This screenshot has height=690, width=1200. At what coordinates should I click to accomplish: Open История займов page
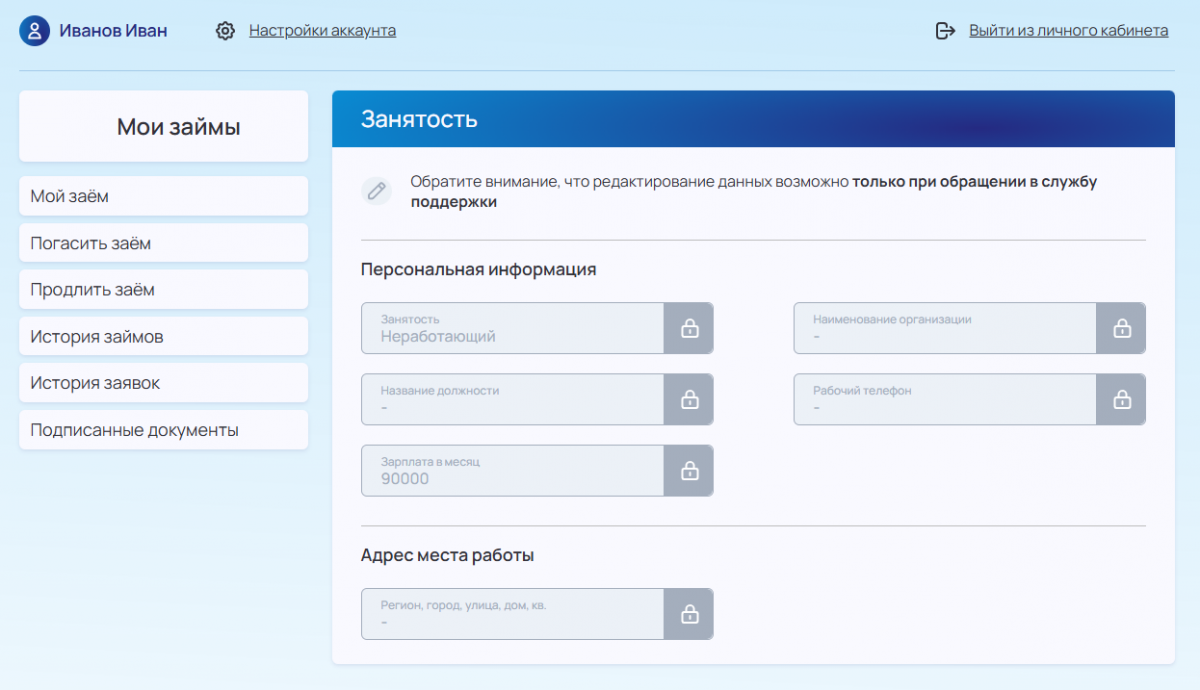click(164, 336)
